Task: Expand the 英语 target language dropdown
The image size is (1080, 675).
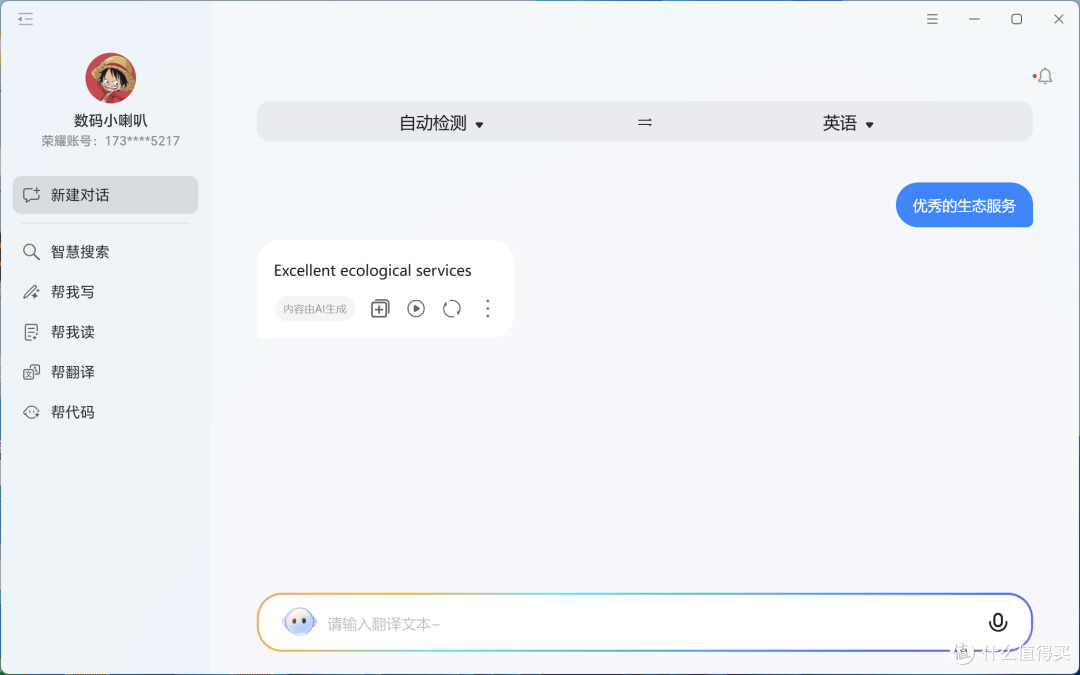Action: [x=848, y=123]
